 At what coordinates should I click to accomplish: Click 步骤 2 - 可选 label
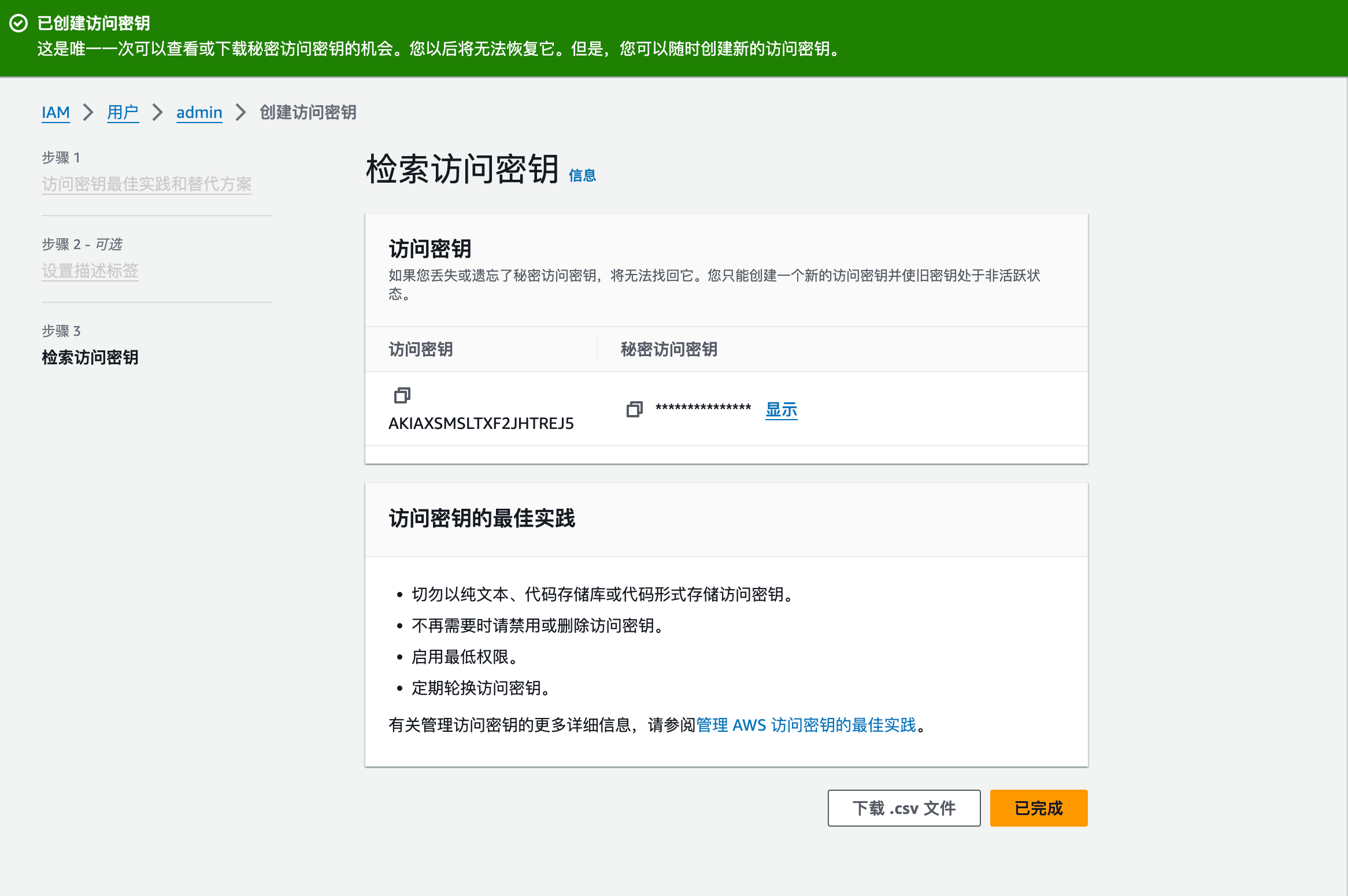point(82,244)
